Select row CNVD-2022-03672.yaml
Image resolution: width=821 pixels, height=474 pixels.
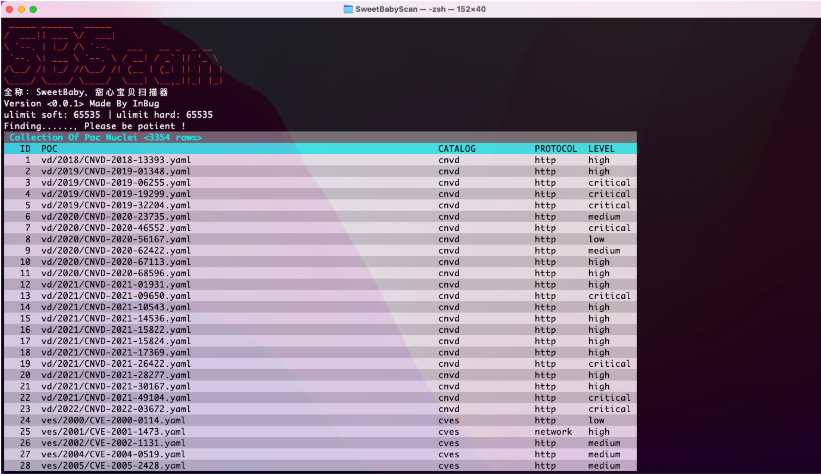pyautogui.click(x=320, y=409)
